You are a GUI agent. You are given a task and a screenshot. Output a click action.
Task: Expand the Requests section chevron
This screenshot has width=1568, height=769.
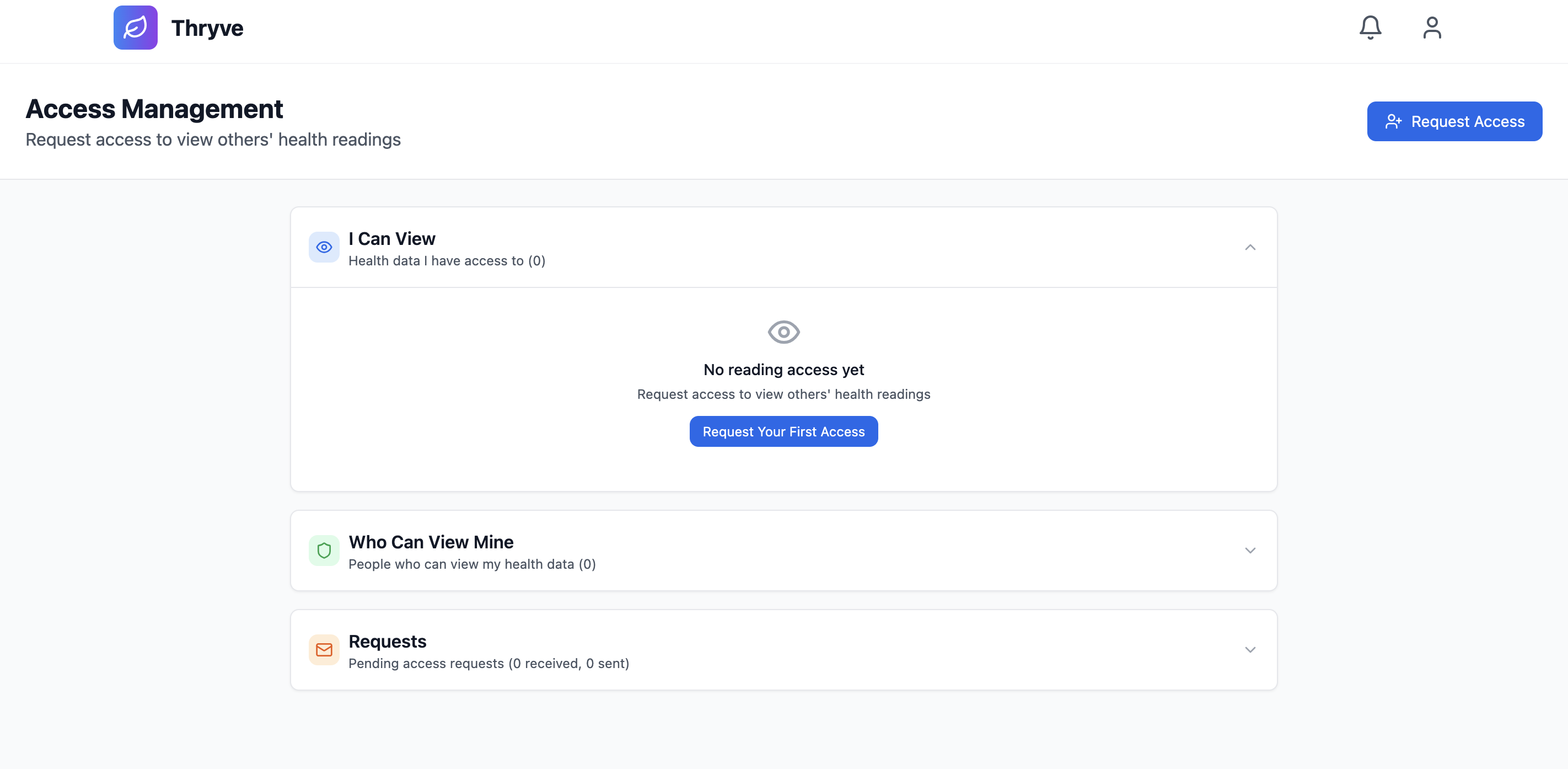pos(1250,650)
